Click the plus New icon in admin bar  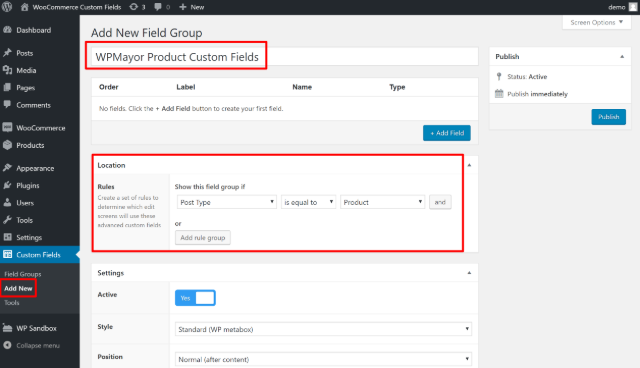click(x=183, y=7)
